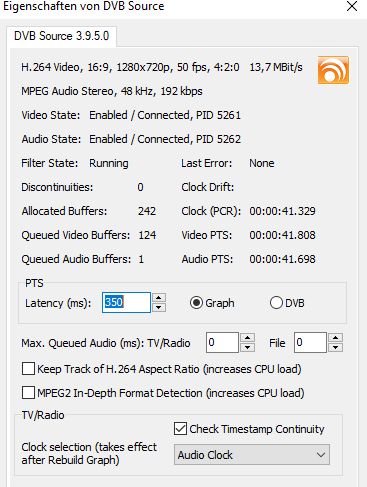Screen dimensions: 367x487
Task: Focus the File queued audio input field
Action: [x=310, y=342]
